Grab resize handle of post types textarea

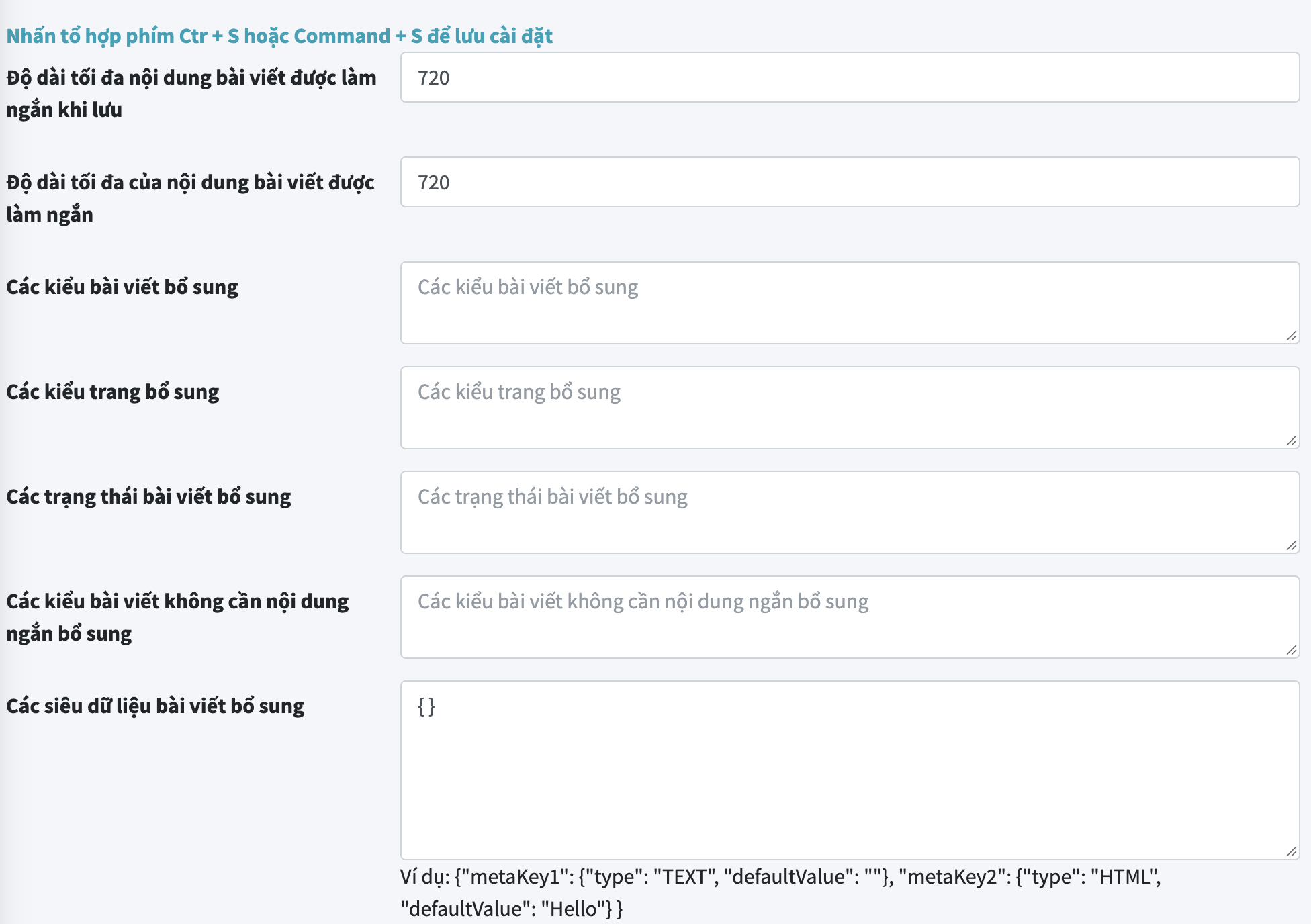click(1291, 336)
